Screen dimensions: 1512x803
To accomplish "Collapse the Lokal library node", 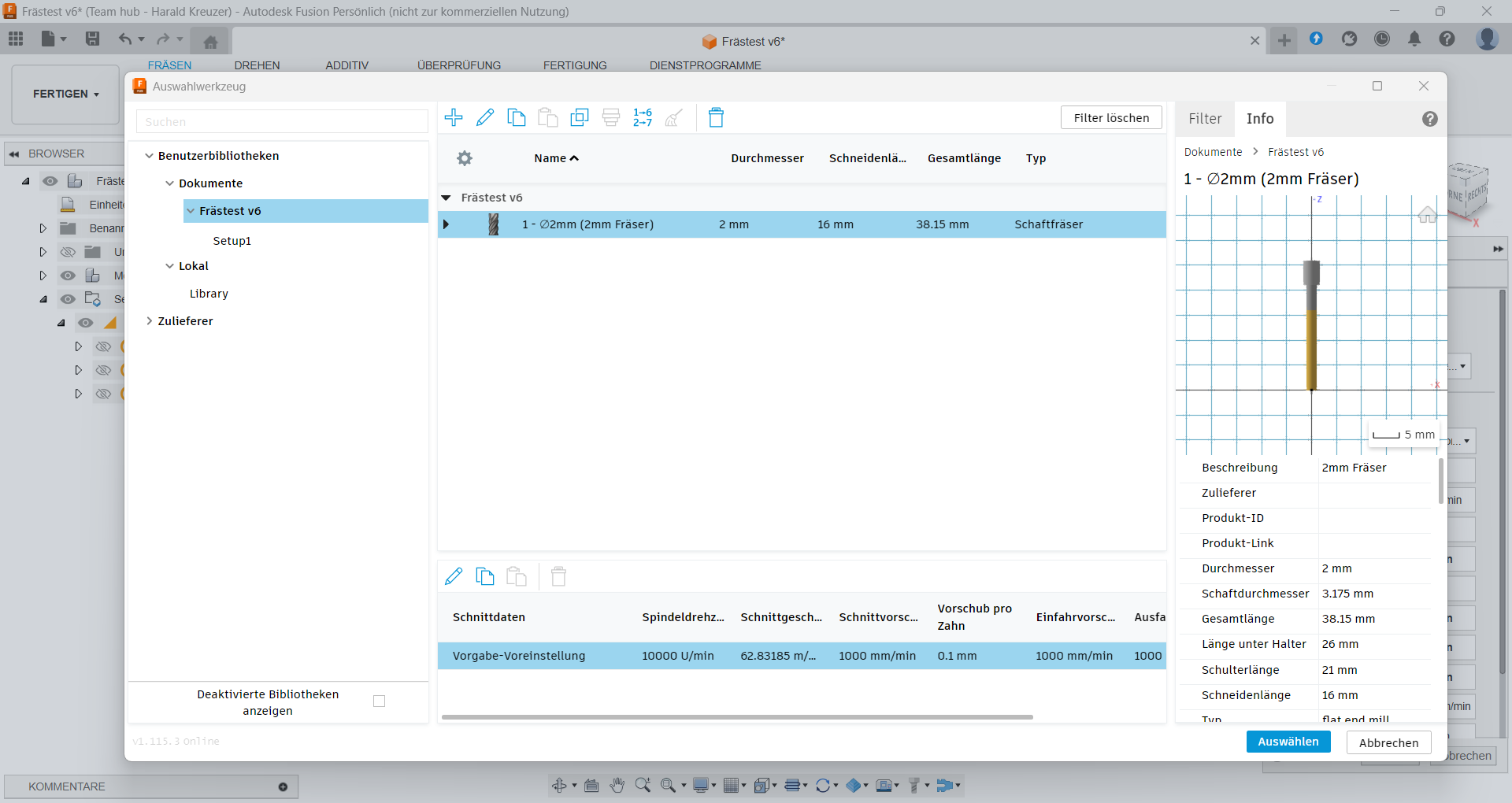I will [x=169, y=266].
